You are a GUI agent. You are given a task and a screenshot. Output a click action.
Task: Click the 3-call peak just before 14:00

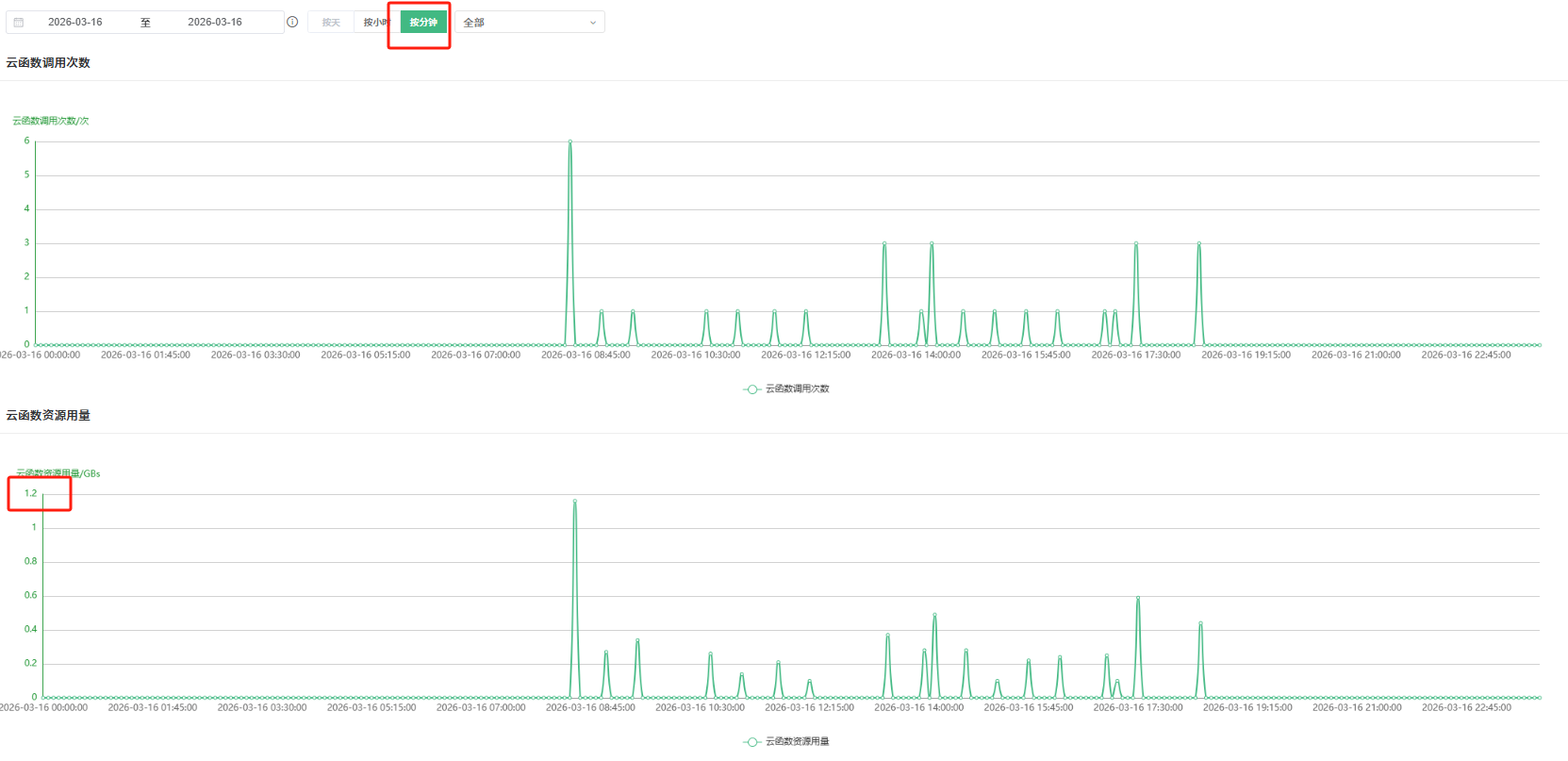[x=884, y=243]
